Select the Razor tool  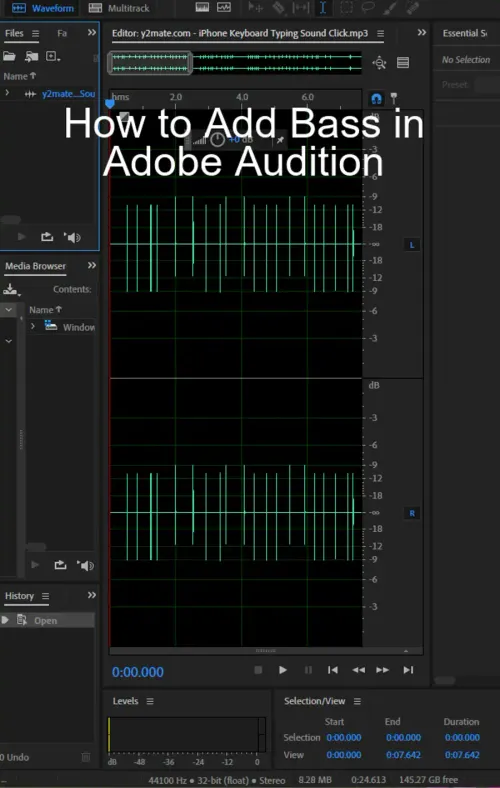point(278,7)
